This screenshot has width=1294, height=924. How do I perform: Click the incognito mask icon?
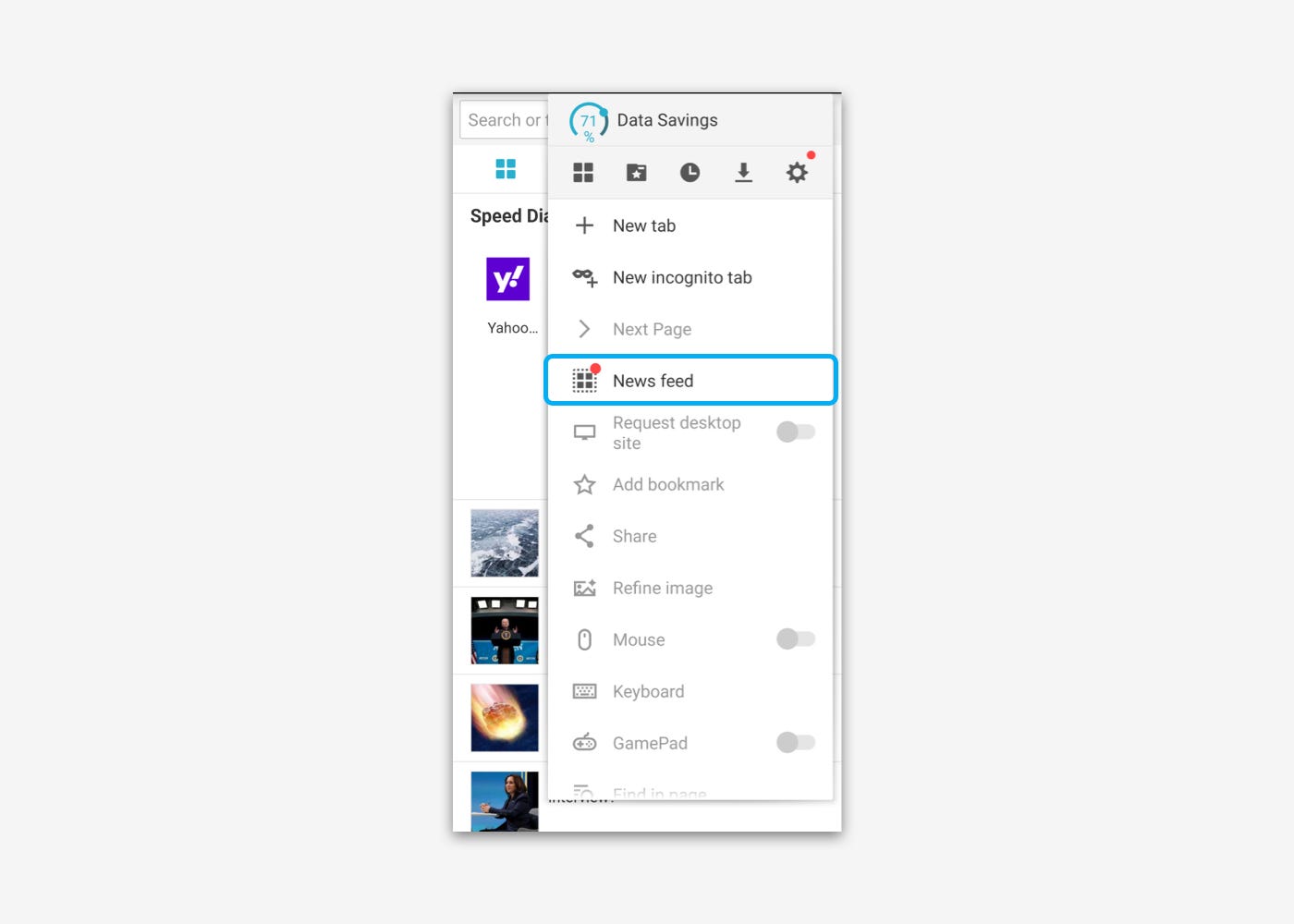tap(584, 277)
